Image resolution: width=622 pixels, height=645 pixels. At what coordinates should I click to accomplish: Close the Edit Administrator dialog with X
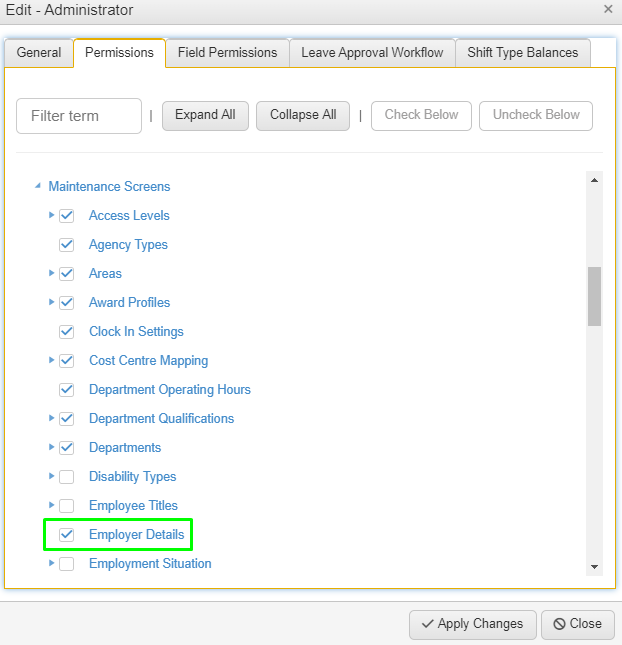(x=608, y=9)
